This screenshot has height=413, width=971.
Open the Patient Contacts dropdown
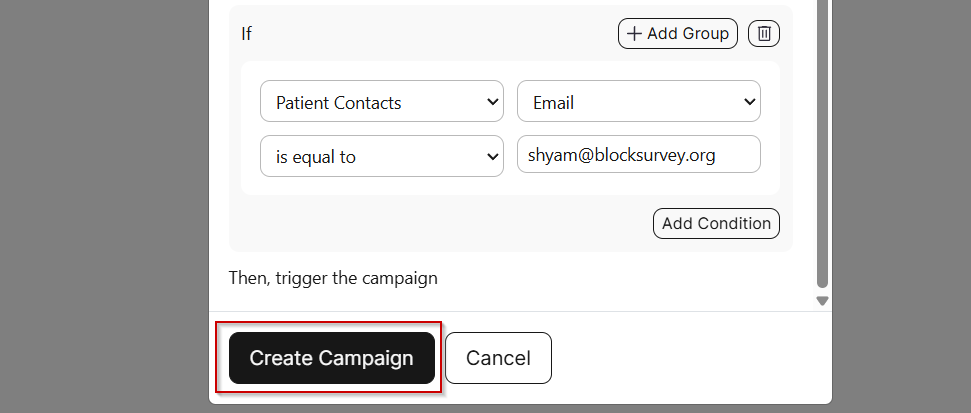click(381, 102)
